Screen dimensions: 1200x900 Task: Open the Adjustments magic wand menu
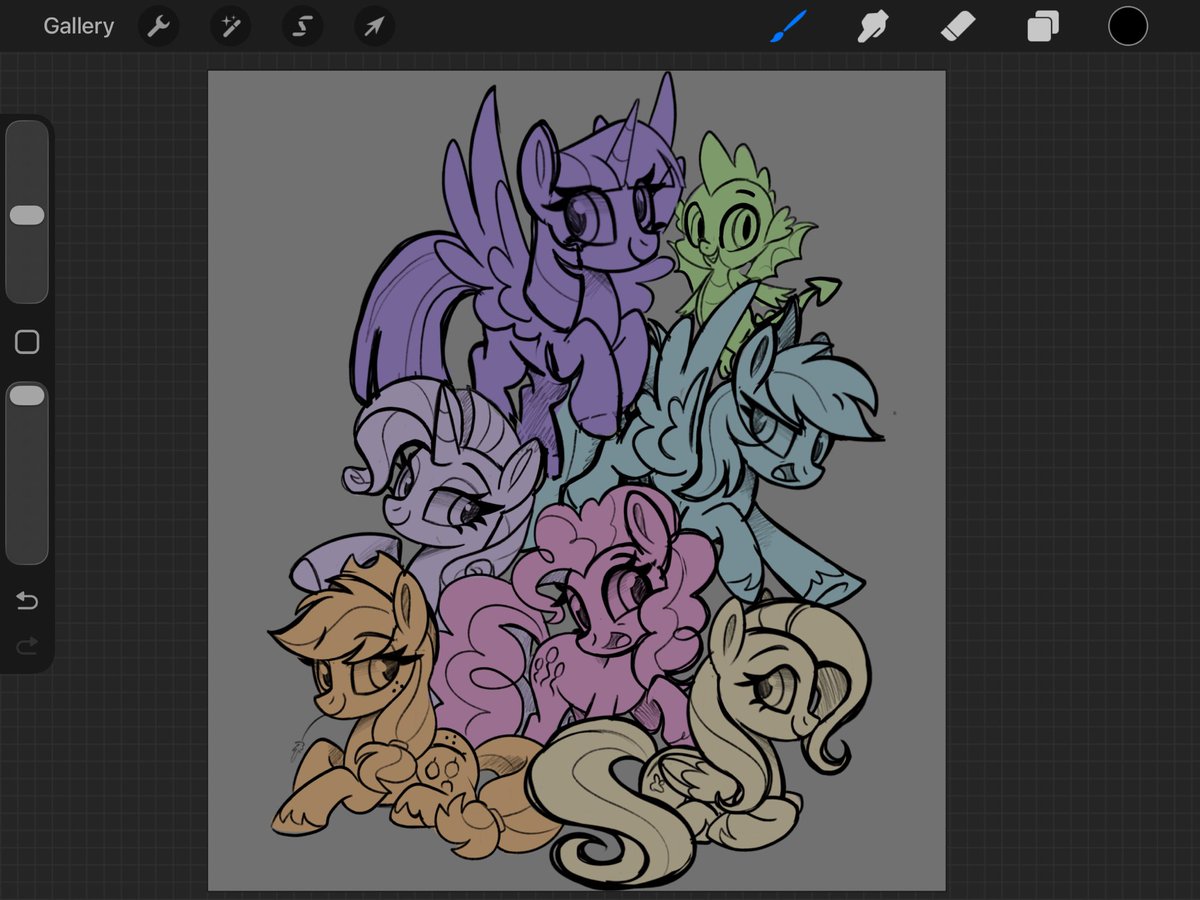click(230, 27)
